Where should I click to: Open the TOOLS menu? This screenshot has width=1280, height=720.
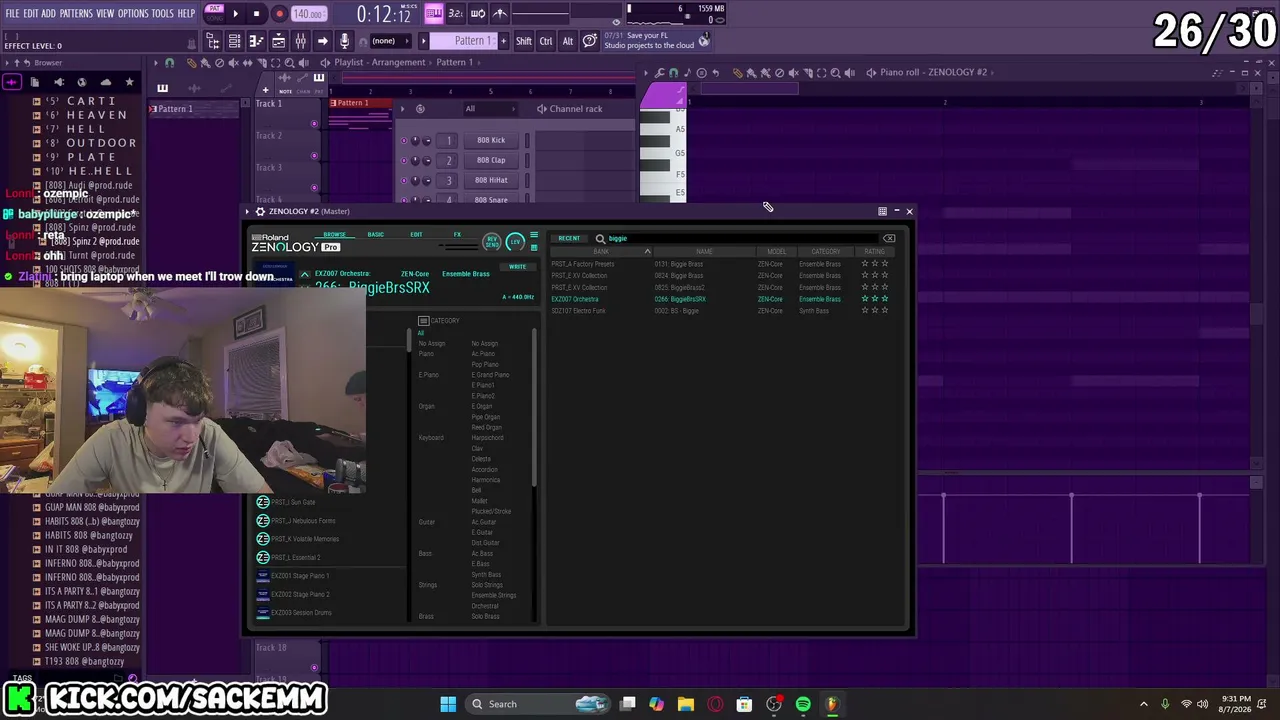coord(163,13)
